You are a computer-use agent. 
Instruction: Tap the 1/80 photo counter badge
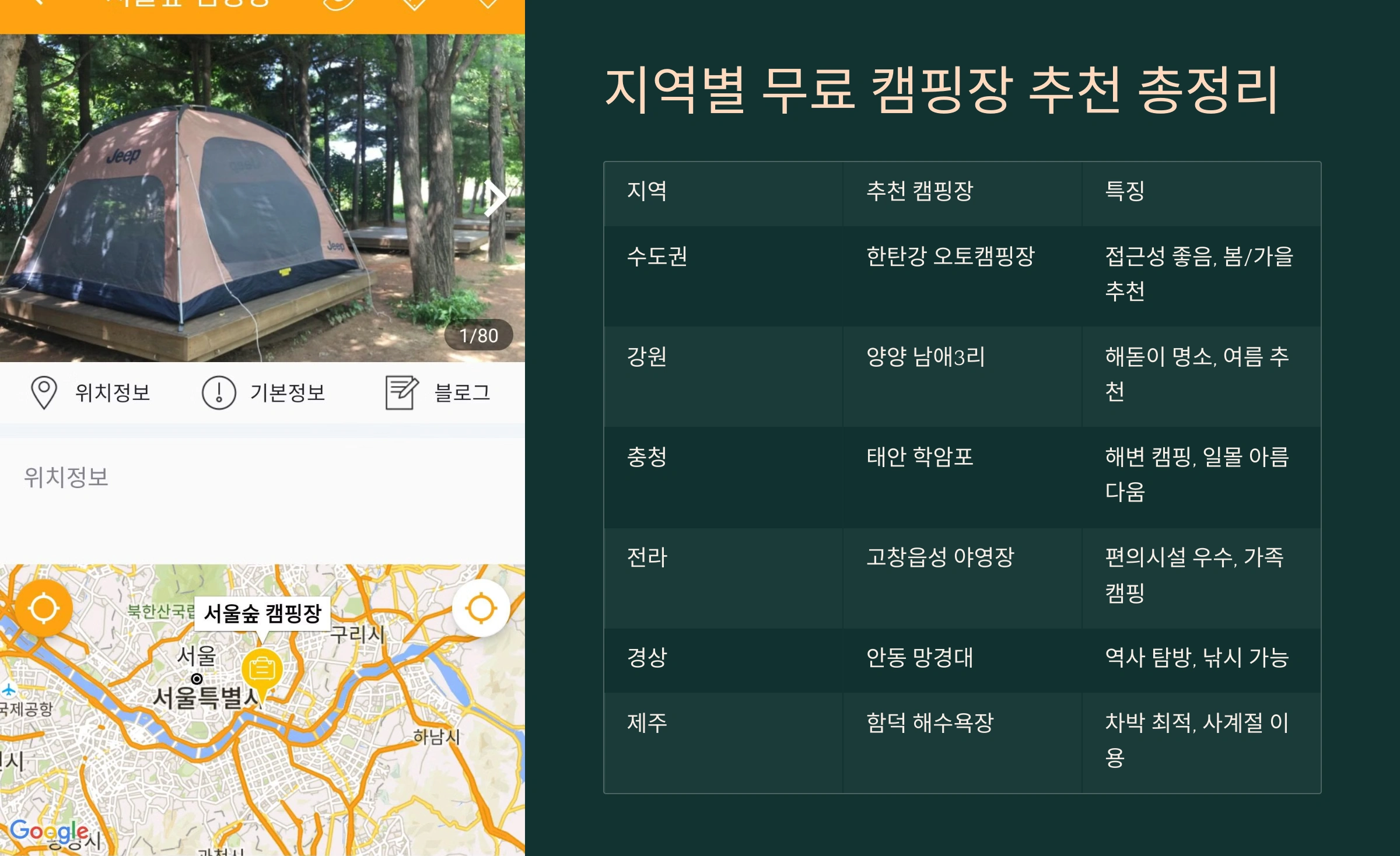pos(478,335)
